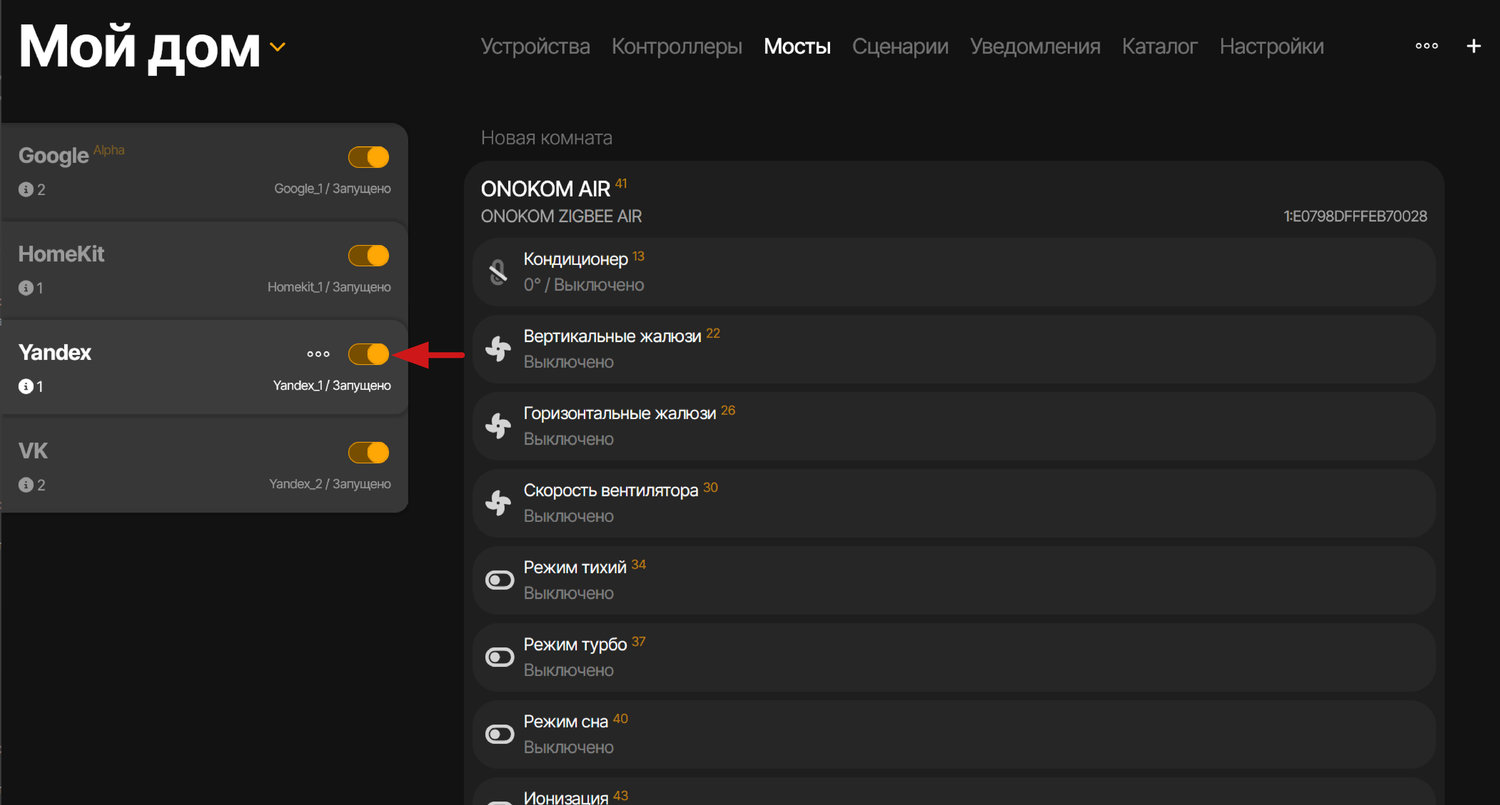
Task: Open the Сценарии tab
Action: pyautogui.click(x=900, y=47)
